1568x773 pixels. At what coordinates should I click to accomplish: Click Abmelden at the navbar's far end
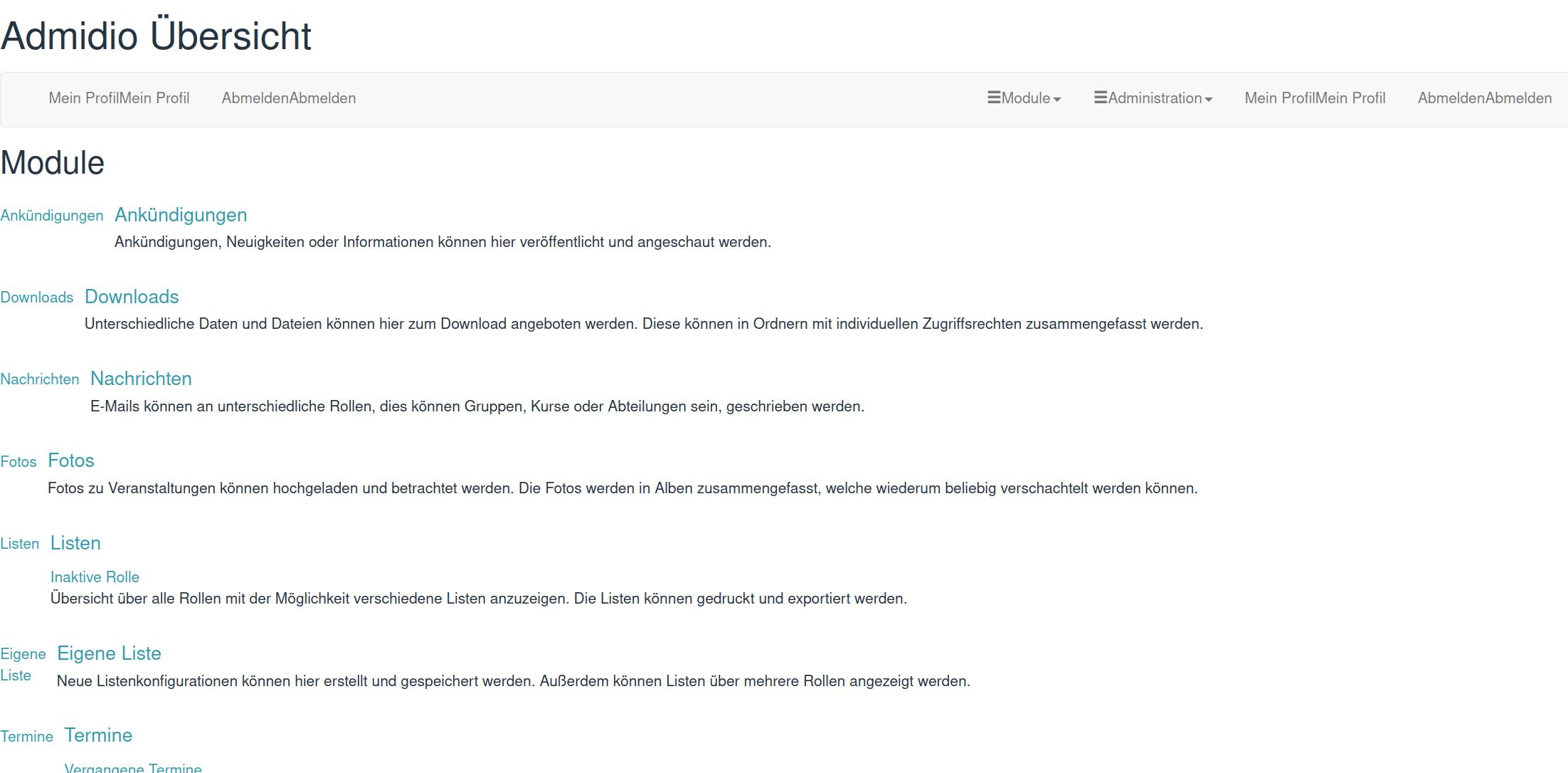pyautogui.click(x=1485, y=98)
